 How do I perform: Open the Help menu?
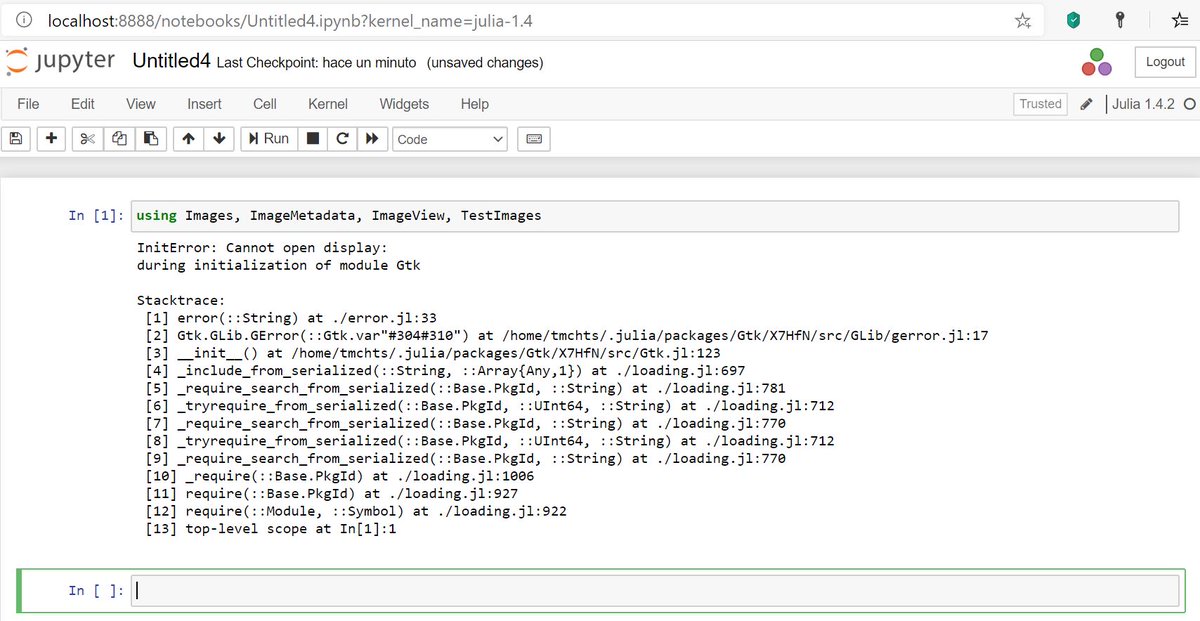(475, 104)
